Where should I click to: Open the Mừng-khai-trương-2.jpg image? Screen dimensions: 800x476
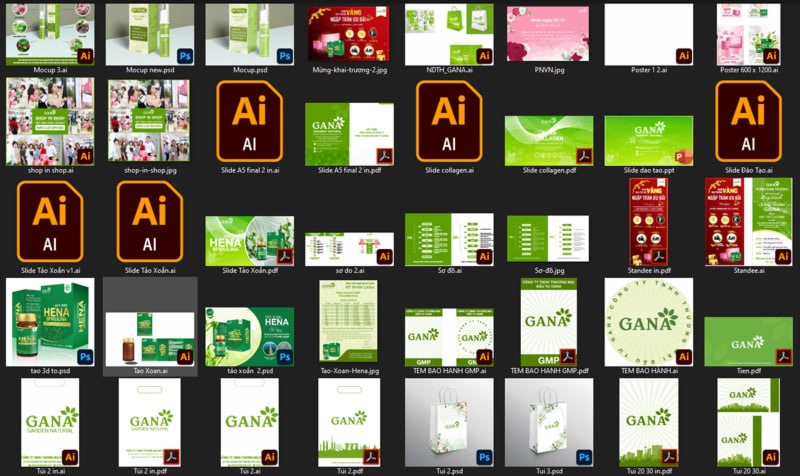[x=348, y=34]
